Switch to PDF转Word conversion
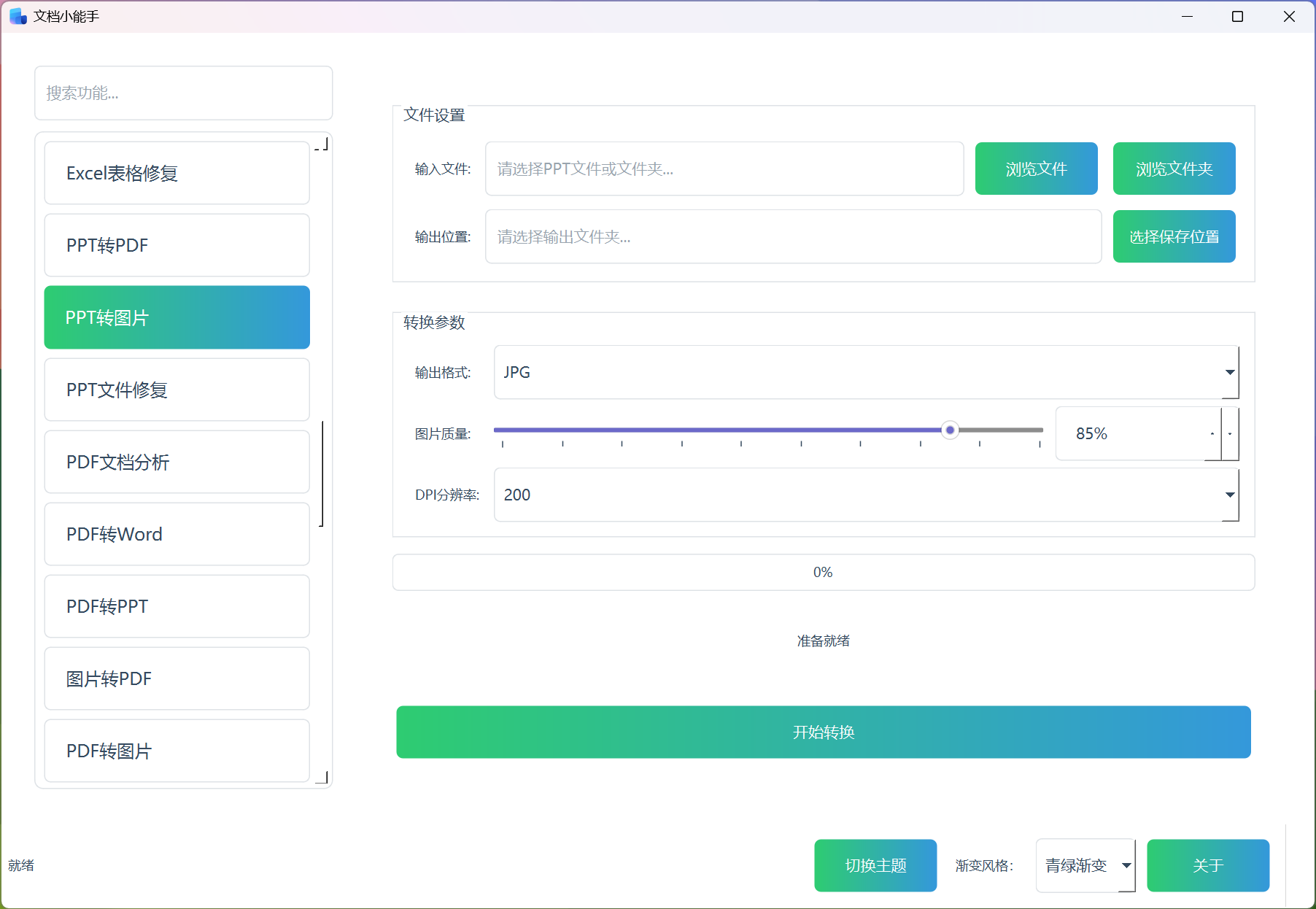 click(176, 534)
